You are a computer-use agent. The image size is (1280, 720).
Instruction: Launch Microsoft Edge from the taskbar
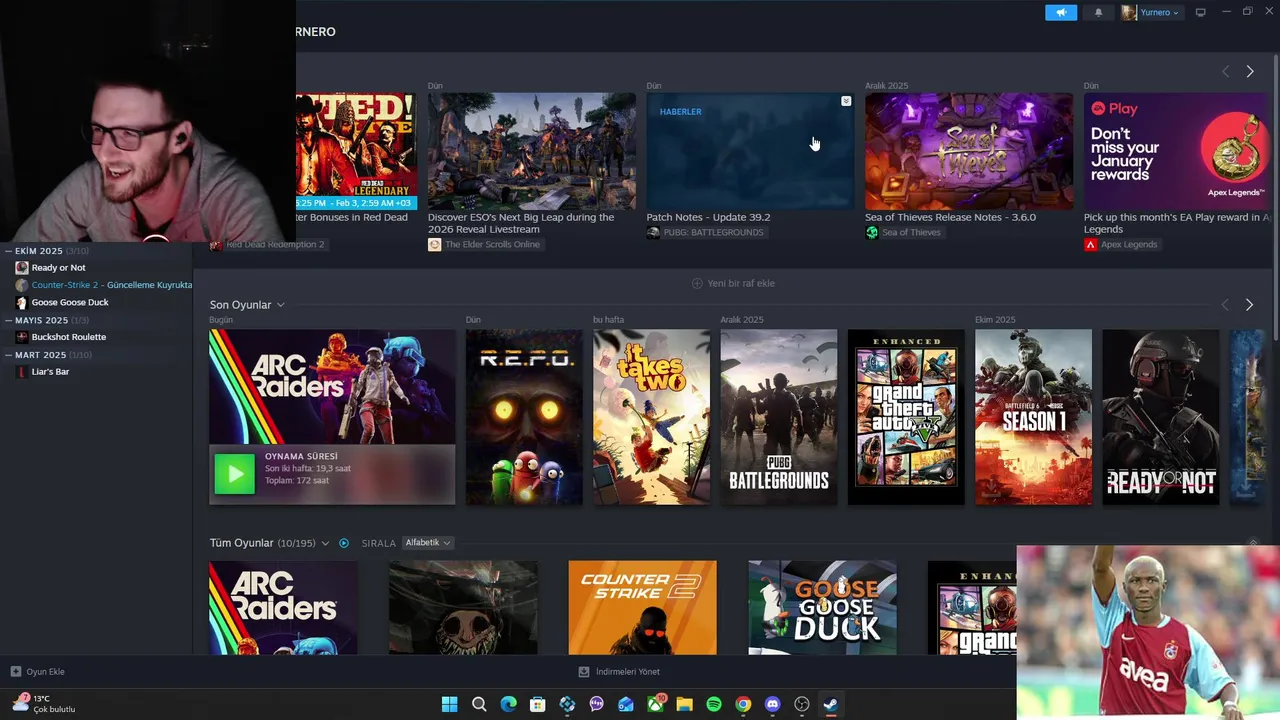[x=508, y=704]
